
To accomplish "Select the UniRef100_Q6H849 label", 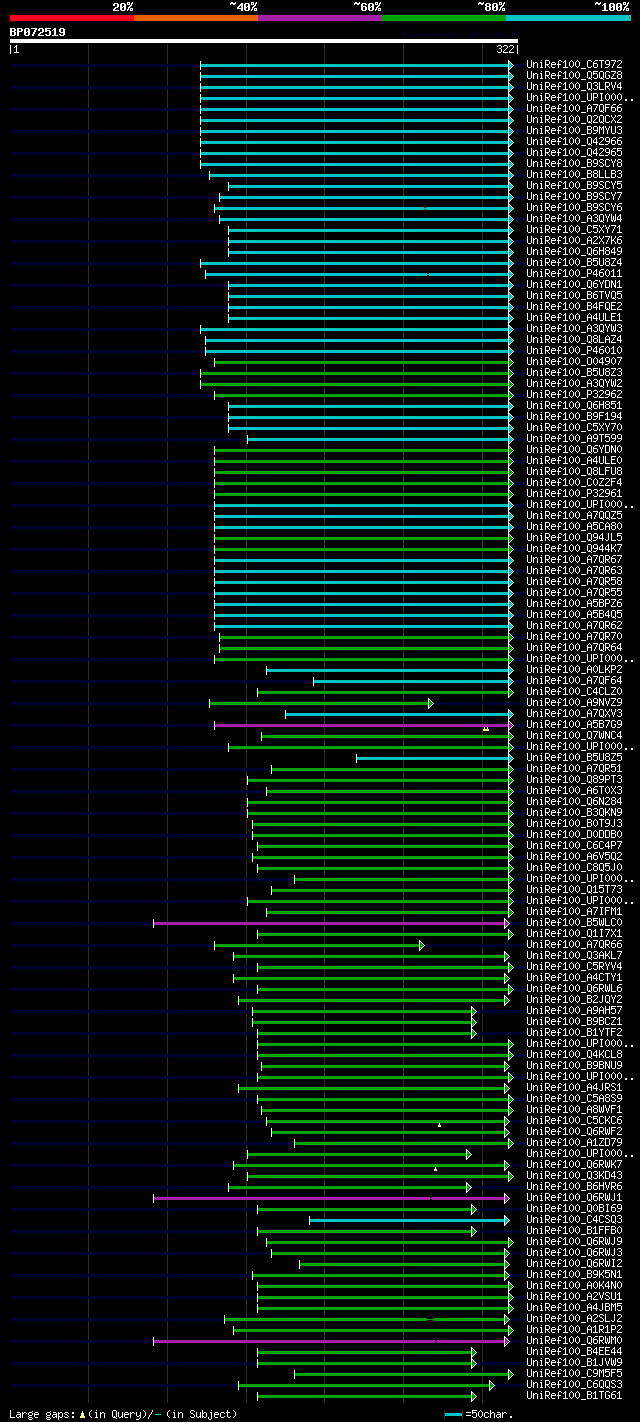I will [574, 251].
